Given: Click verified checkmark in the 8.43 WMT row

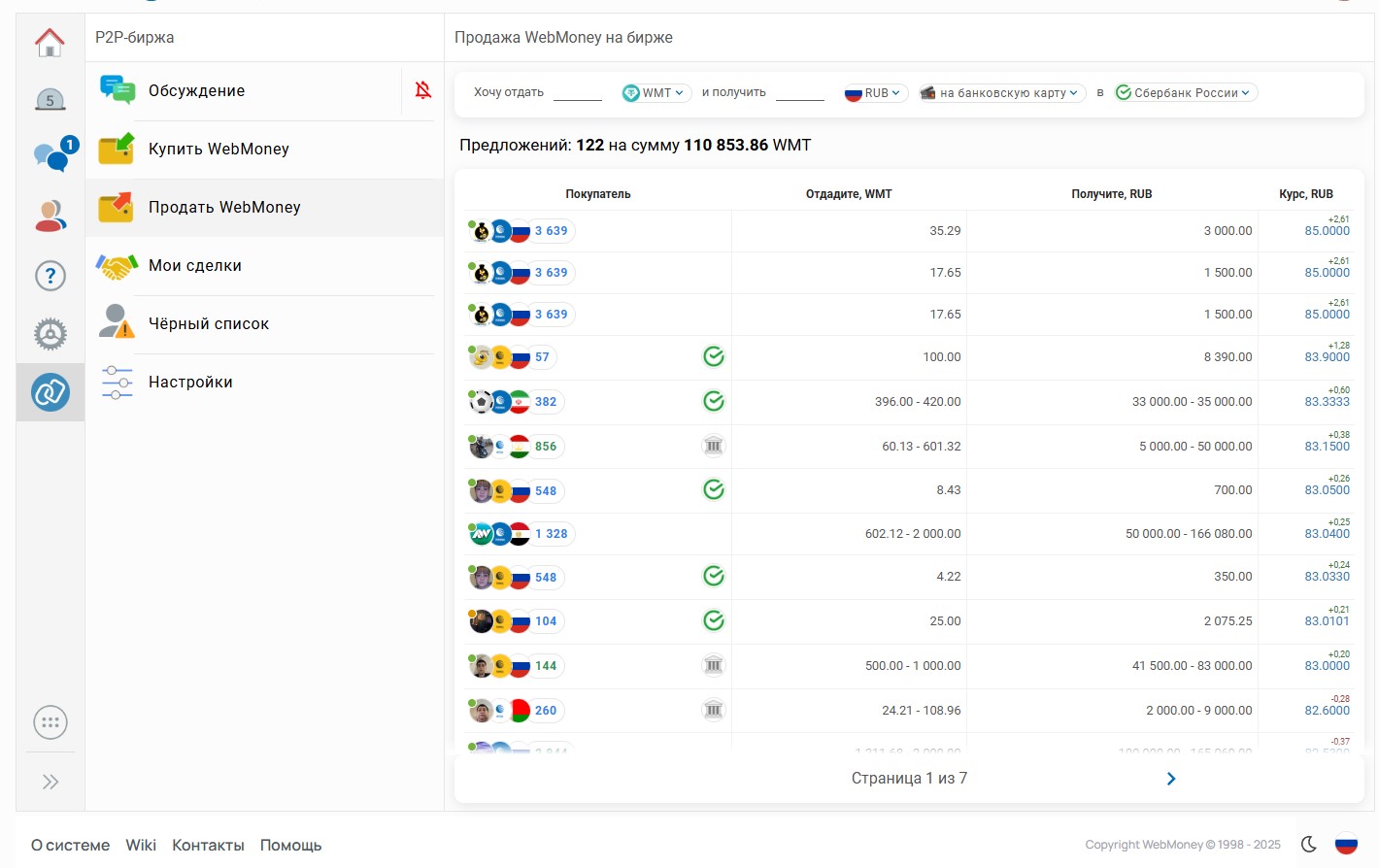Looking at the screenshot, I should coord(714,490).
